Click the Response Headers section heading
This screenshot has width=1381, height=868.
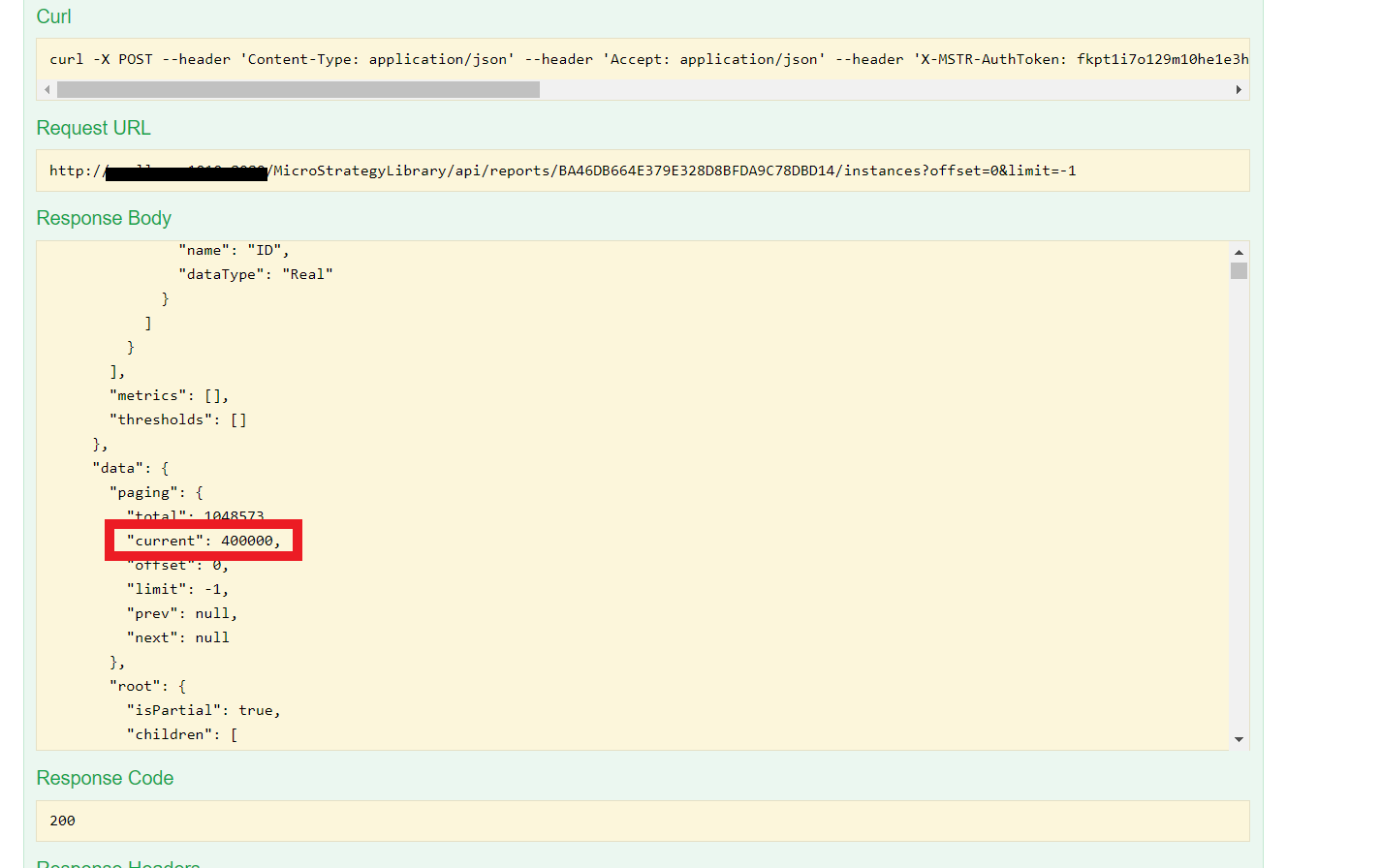(x=117, y=862)
